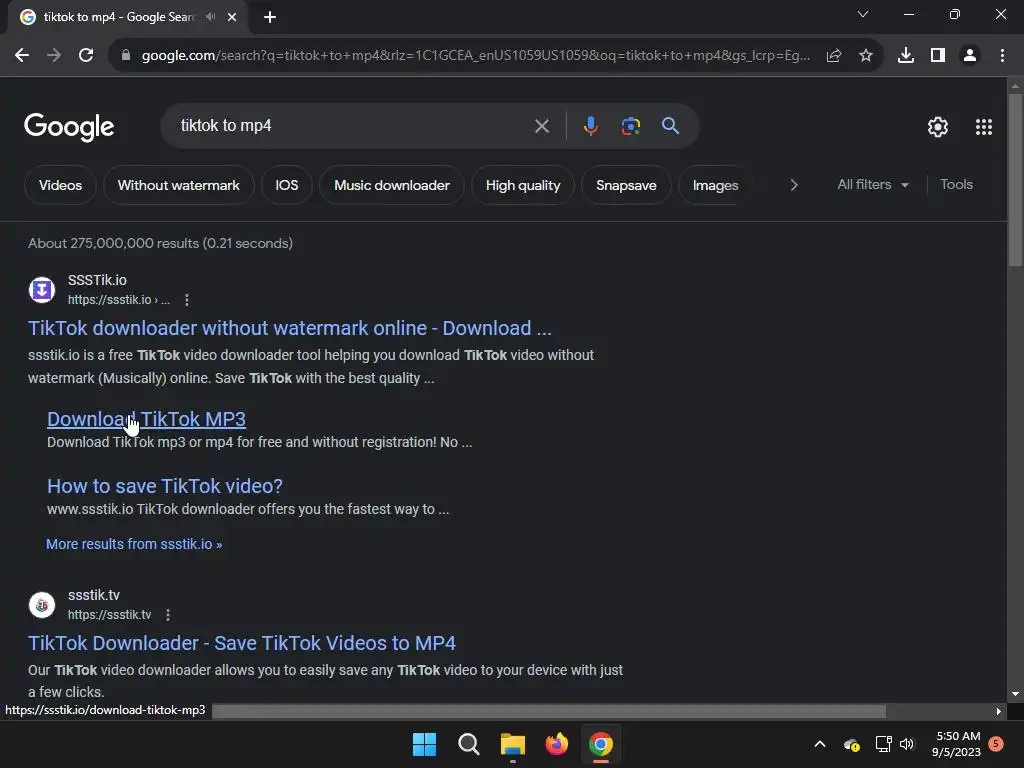Open the network display tray icon
Image resolution: width=1024 pixels, height=768 pixels.
click(884, 744)
